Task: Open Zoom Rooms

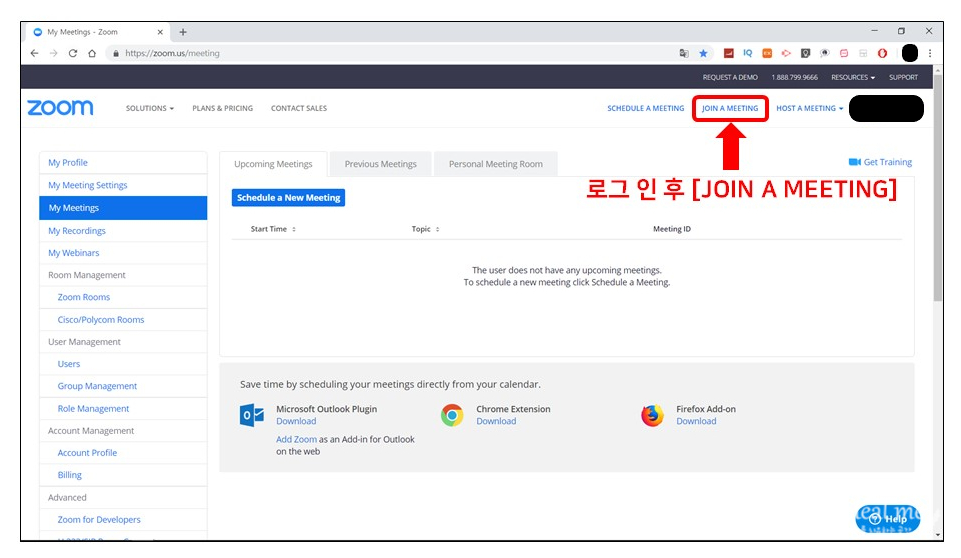Action: pyautogui.click(x=84, y=297)
